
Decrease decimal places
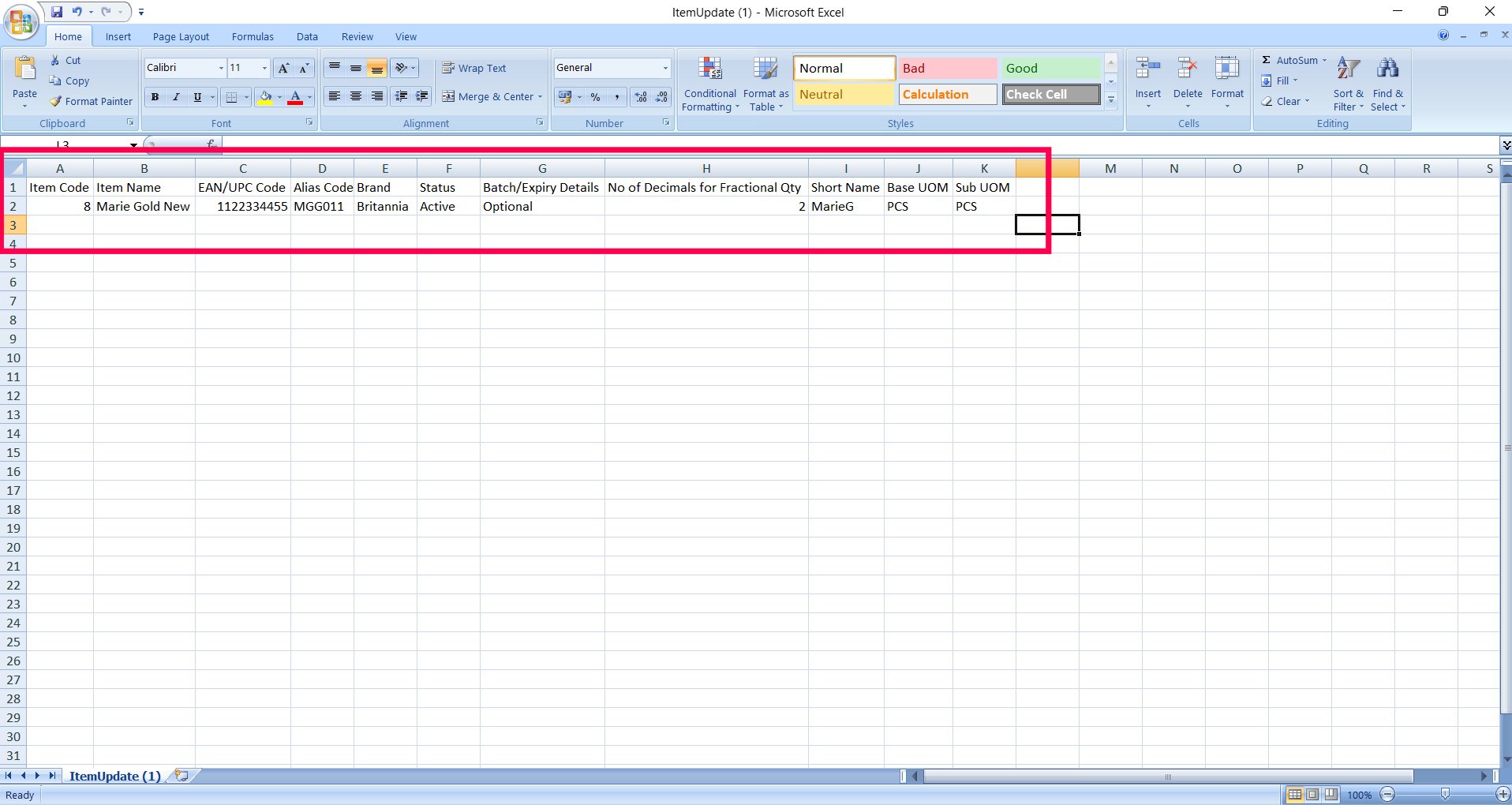[x=661, y=97]
